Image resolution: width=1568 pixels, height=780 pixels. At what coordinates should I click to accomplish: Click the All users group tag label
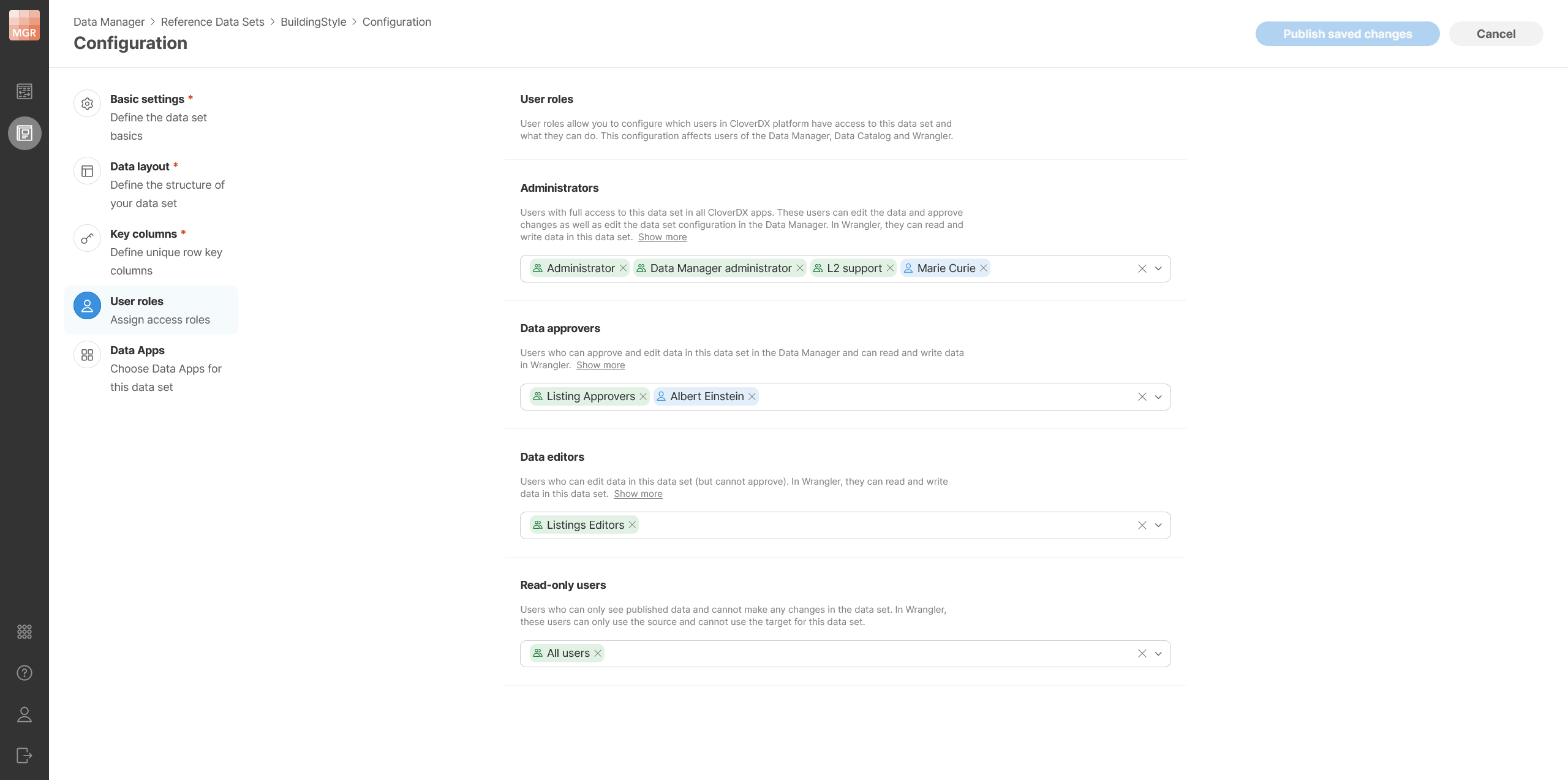tap(568, 653)
